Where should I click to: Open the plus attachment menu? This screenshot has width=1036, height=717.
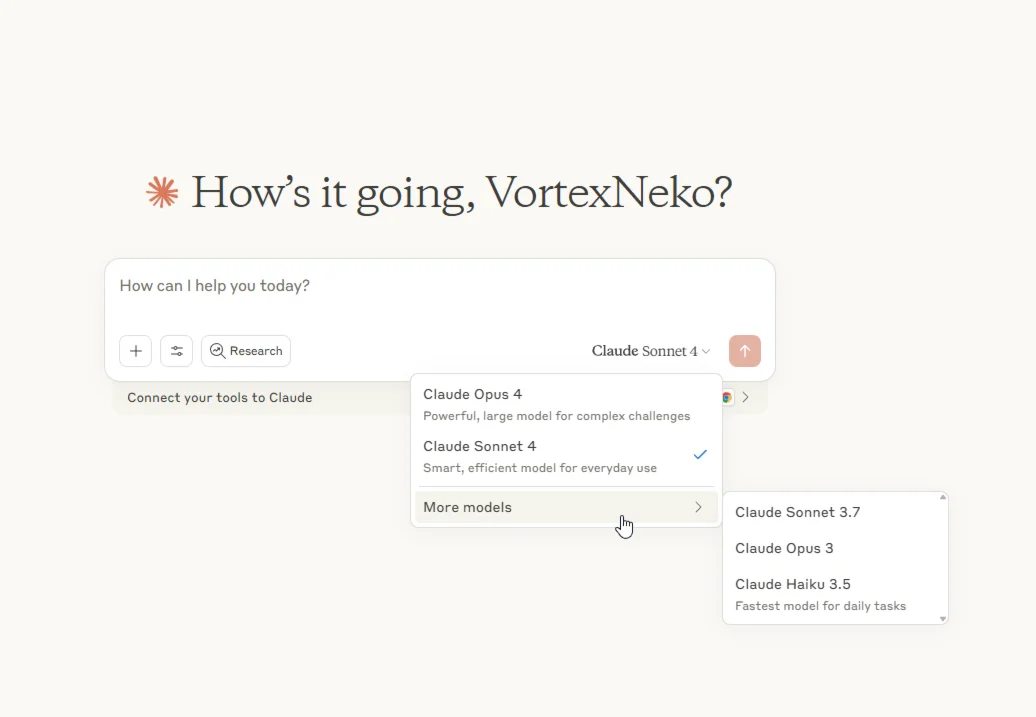(136, 351)
